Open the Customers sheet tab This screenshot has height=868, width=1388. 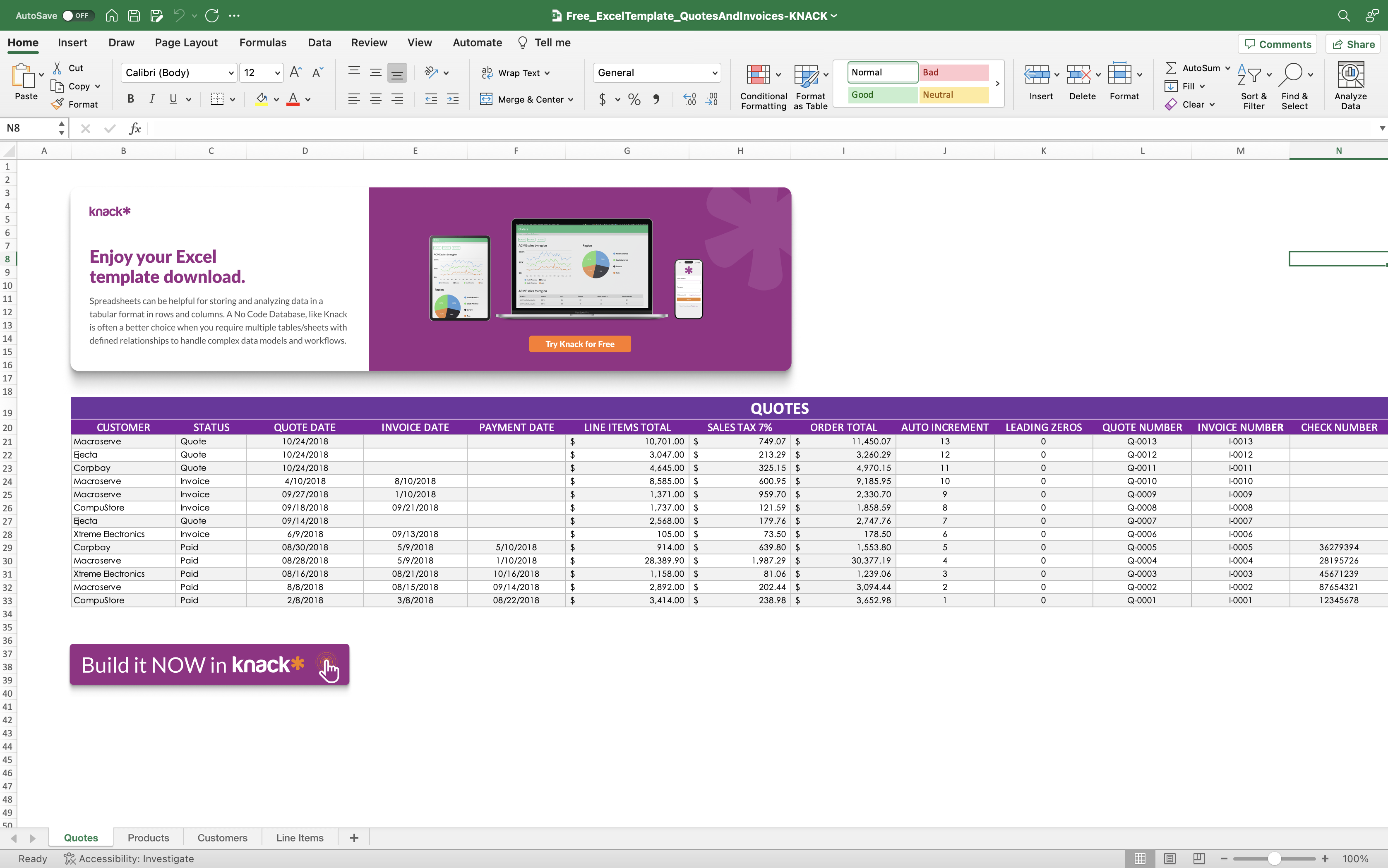coord(222,837)
